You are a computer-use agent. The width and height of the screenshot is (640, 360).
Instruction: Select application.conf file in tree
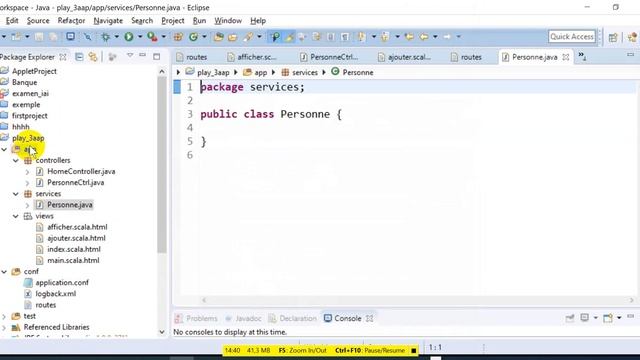click(x=62, y=282)
